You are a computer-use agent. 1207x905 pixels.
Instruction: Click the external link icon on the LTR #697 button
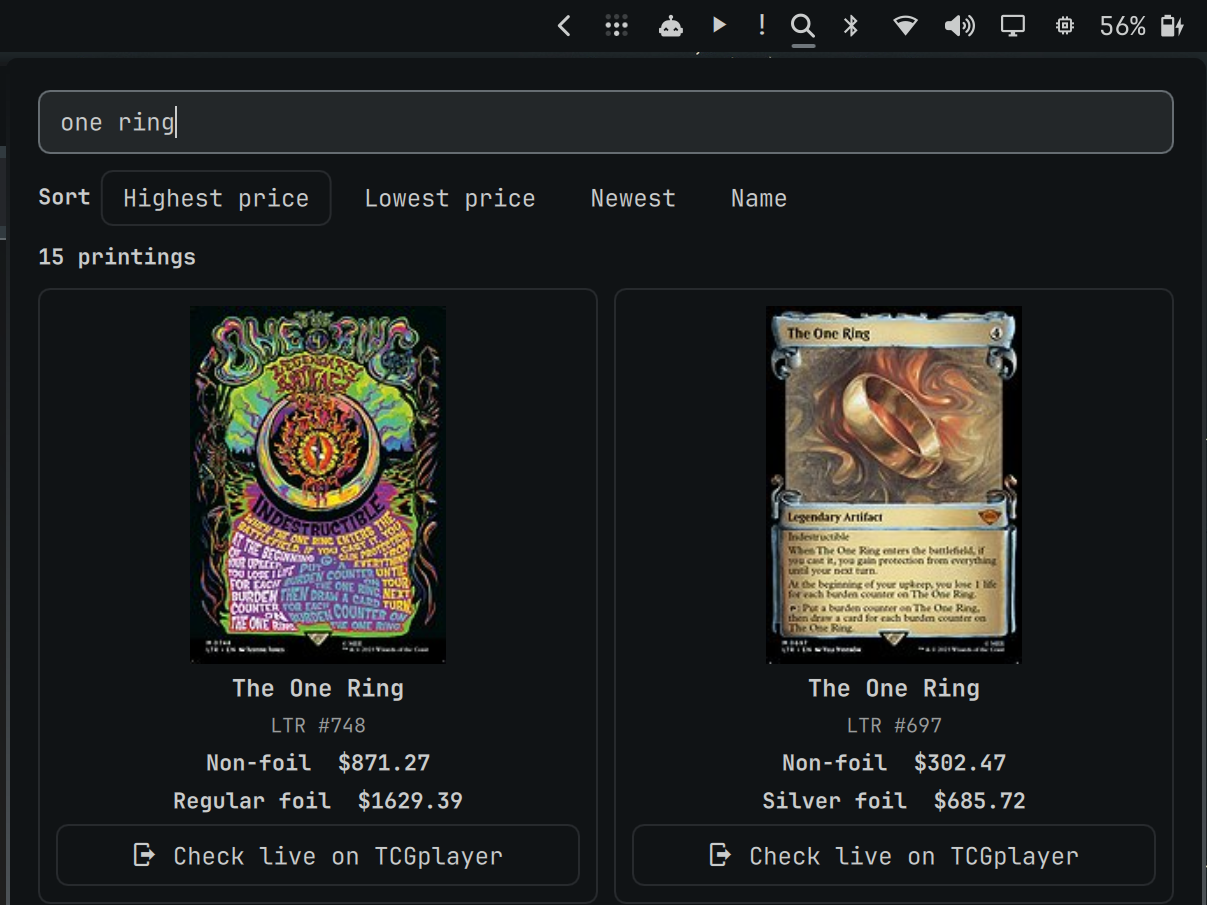coord(720,855)
